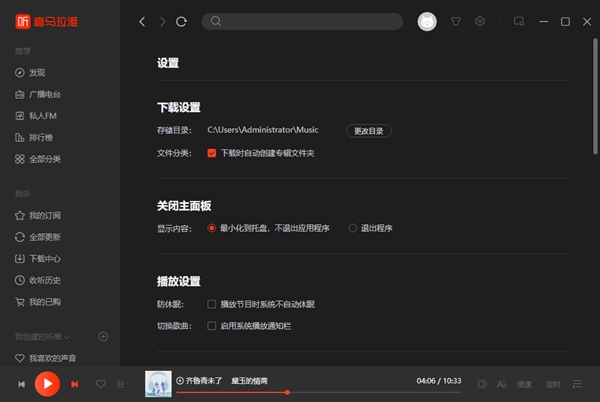Click the heart icon in player bar

pyautogui.click(x=100, y=384)
